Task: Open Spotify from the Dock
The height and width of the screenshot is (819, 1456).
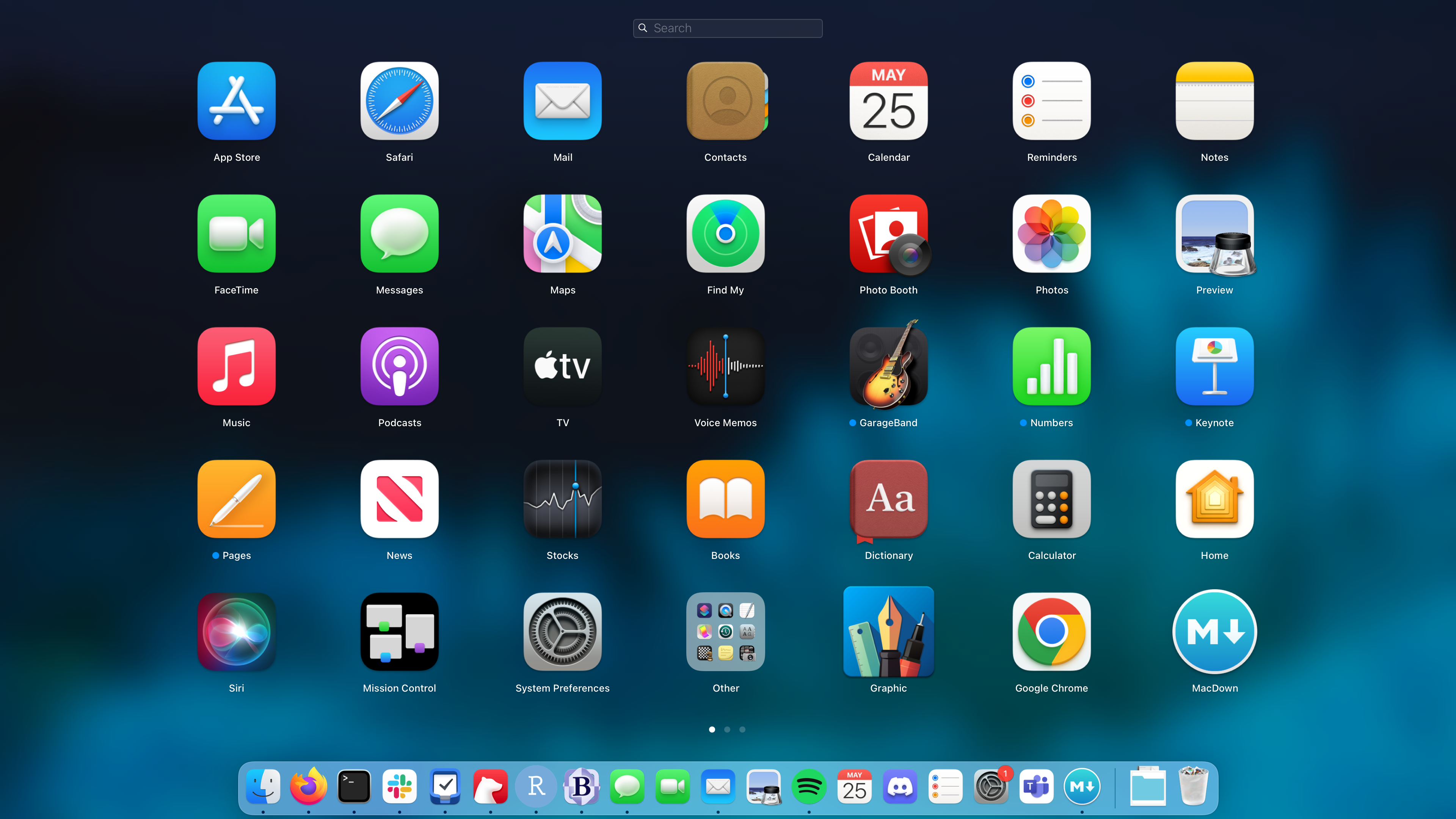Action: coord(809,786)
